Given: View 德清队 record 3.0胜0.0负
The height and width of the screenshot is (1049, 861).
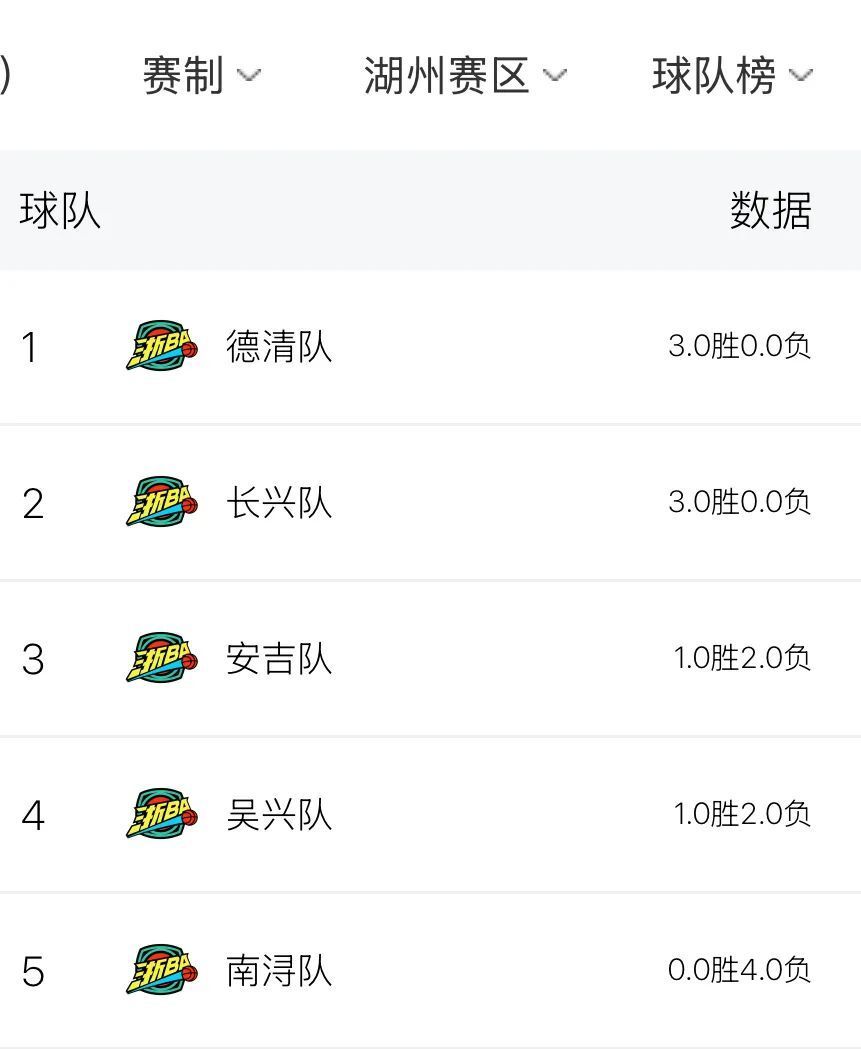Looking at the screenshot, I should coord(739,346).
